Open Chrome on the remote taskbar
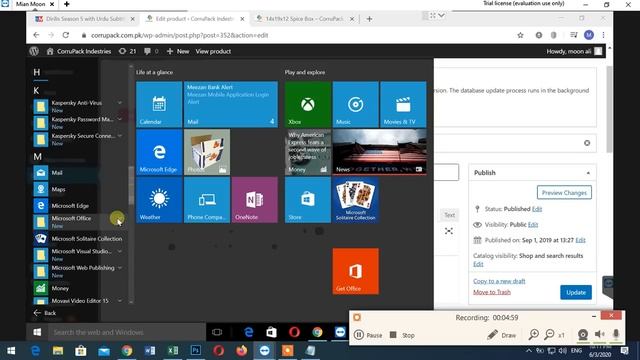640x360 pixels. tap(317, 332)
